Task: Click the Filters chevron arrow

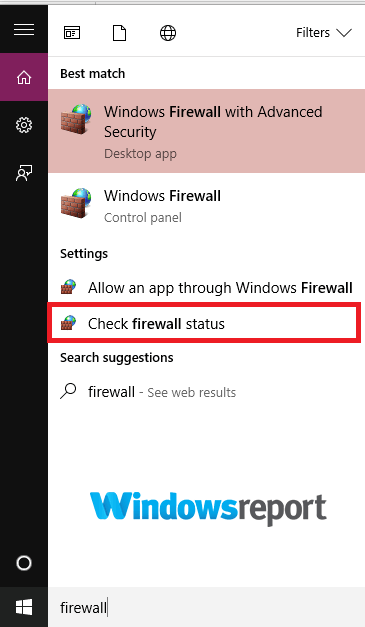Action: [x=344, y=33]
